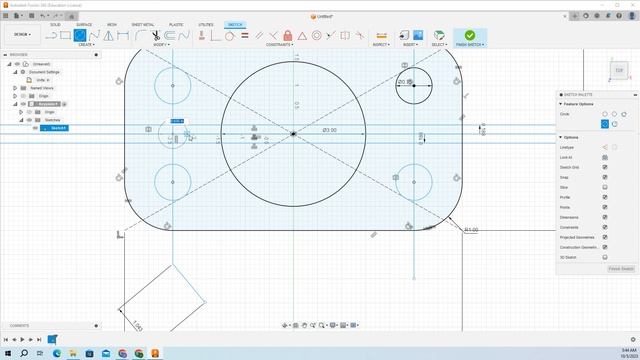The height and width of the screenshot is (360, 640).
Task: Apply the Fix/Unfix lock constraint
Action: pyautogui.click(x=288, y=36)
